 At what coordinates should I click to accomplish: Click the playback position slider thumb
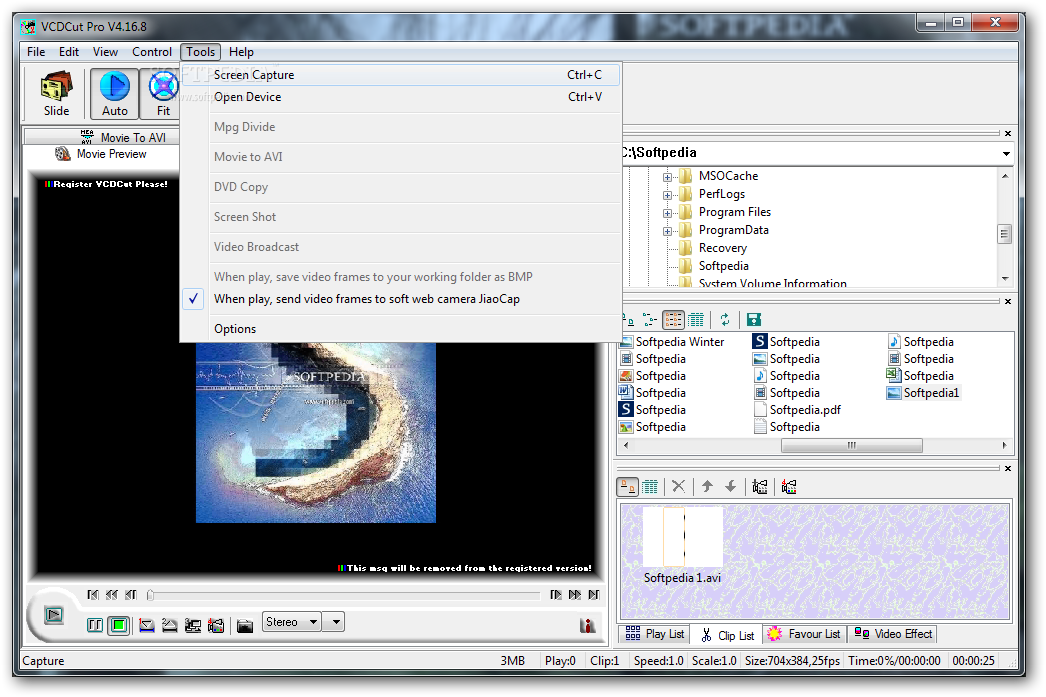click(150, 595)
